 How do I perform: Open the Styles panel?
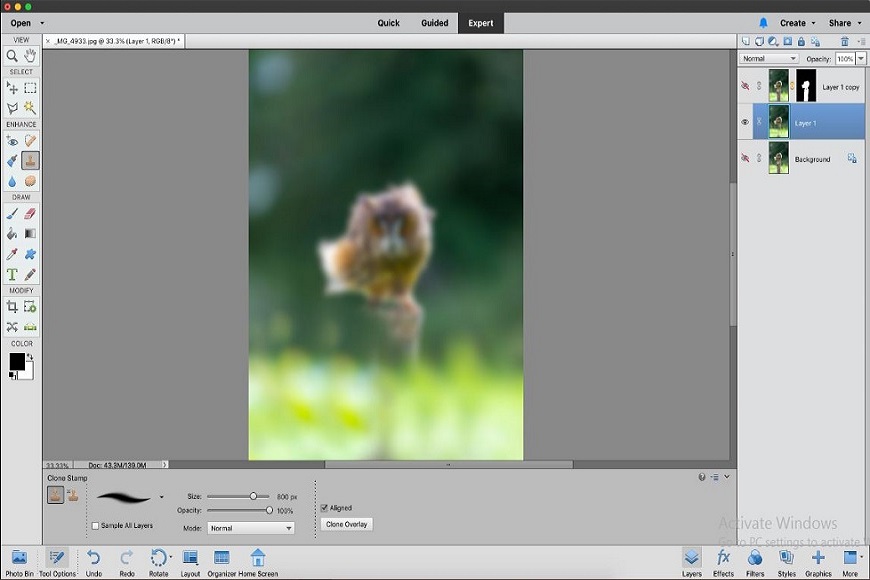tap(786, 563)
